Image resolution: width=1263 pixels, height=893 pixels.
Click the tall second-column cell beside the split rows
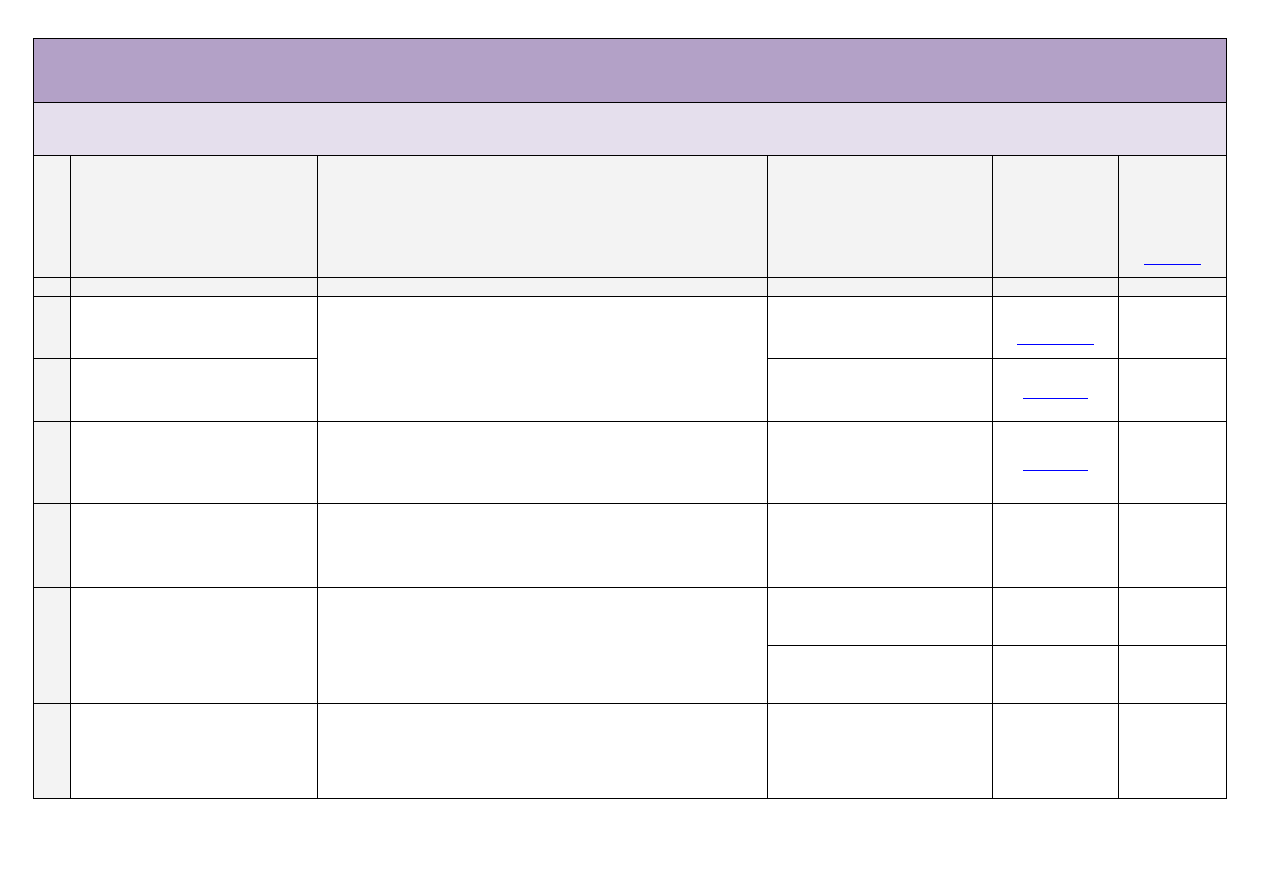coord(193,645)
